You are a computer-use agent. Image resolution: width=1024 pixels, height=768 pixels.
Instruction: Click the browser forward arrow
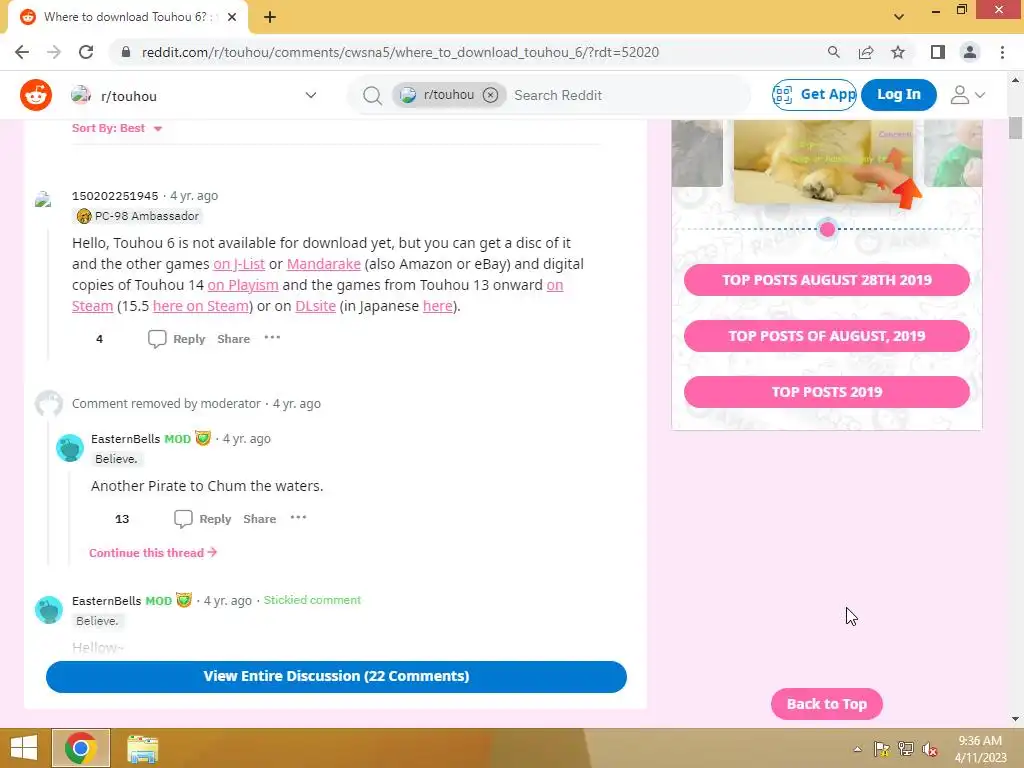click(54, 52)
